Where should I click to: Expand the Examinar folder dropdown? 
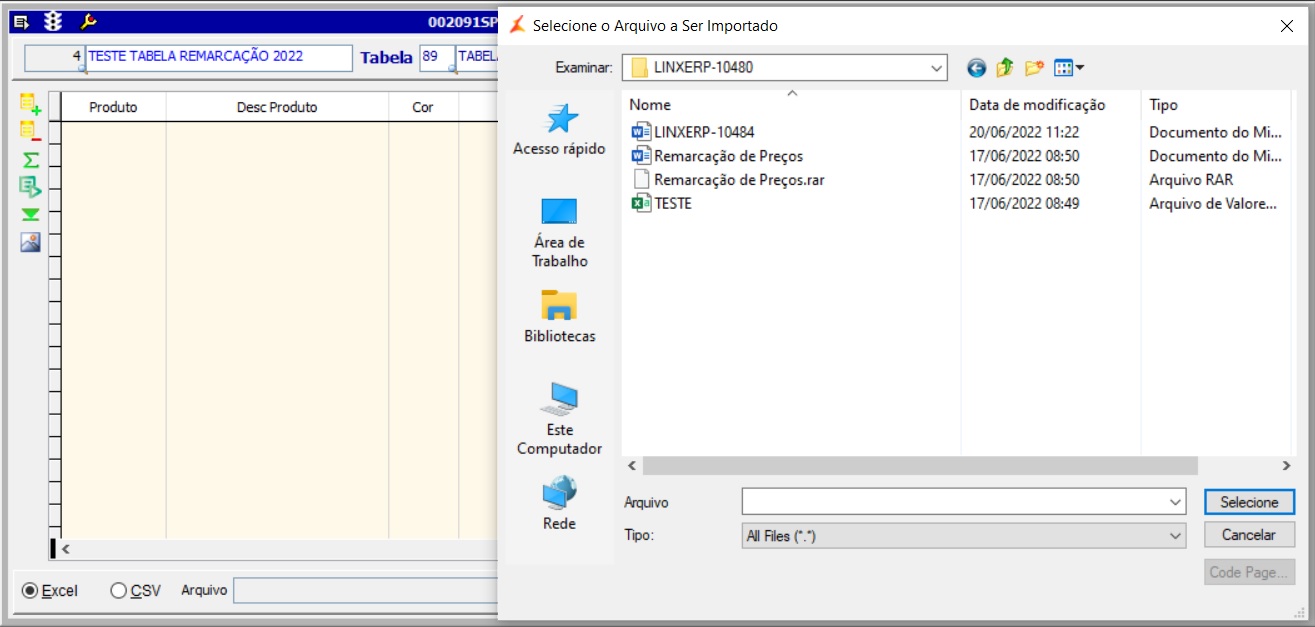[x=936, y=68]
